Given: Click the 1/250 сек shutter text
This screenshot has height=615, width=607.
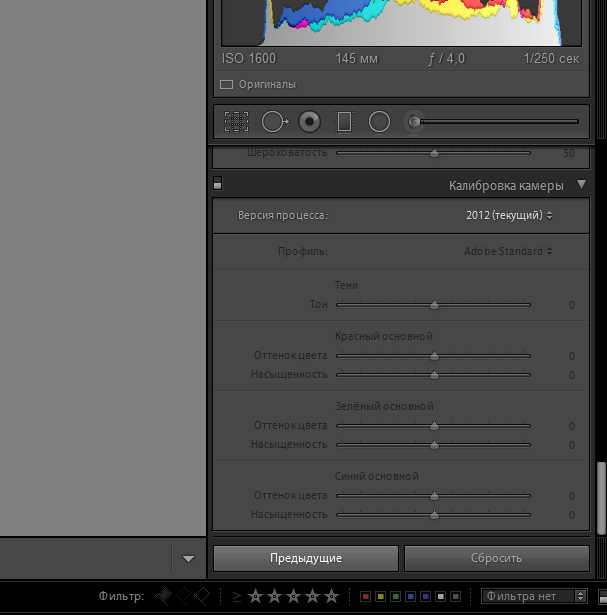Looking at the screenshot, I should tap(551, 59).
